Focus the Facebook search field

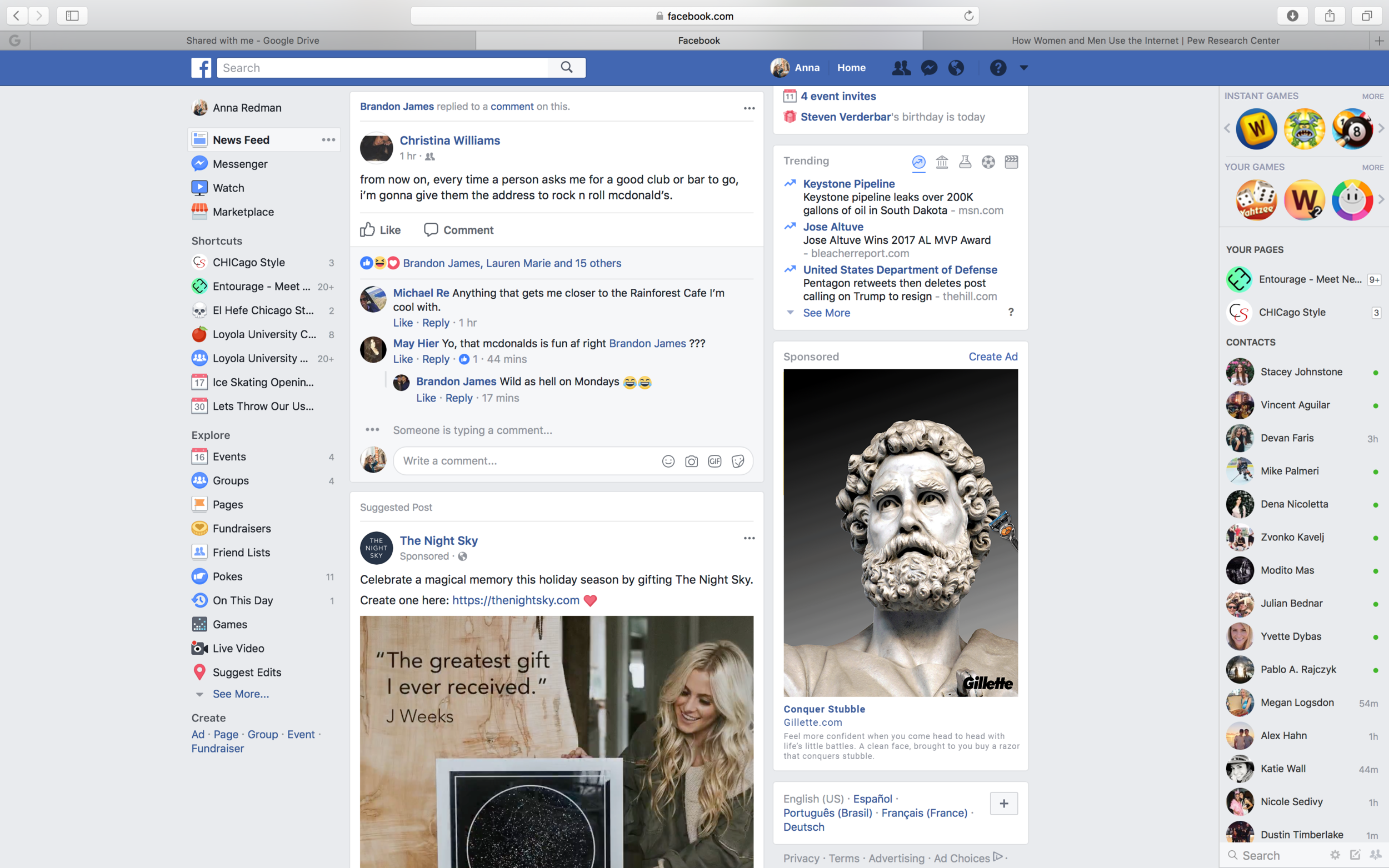pyautogui.click(x=382, y=68)
